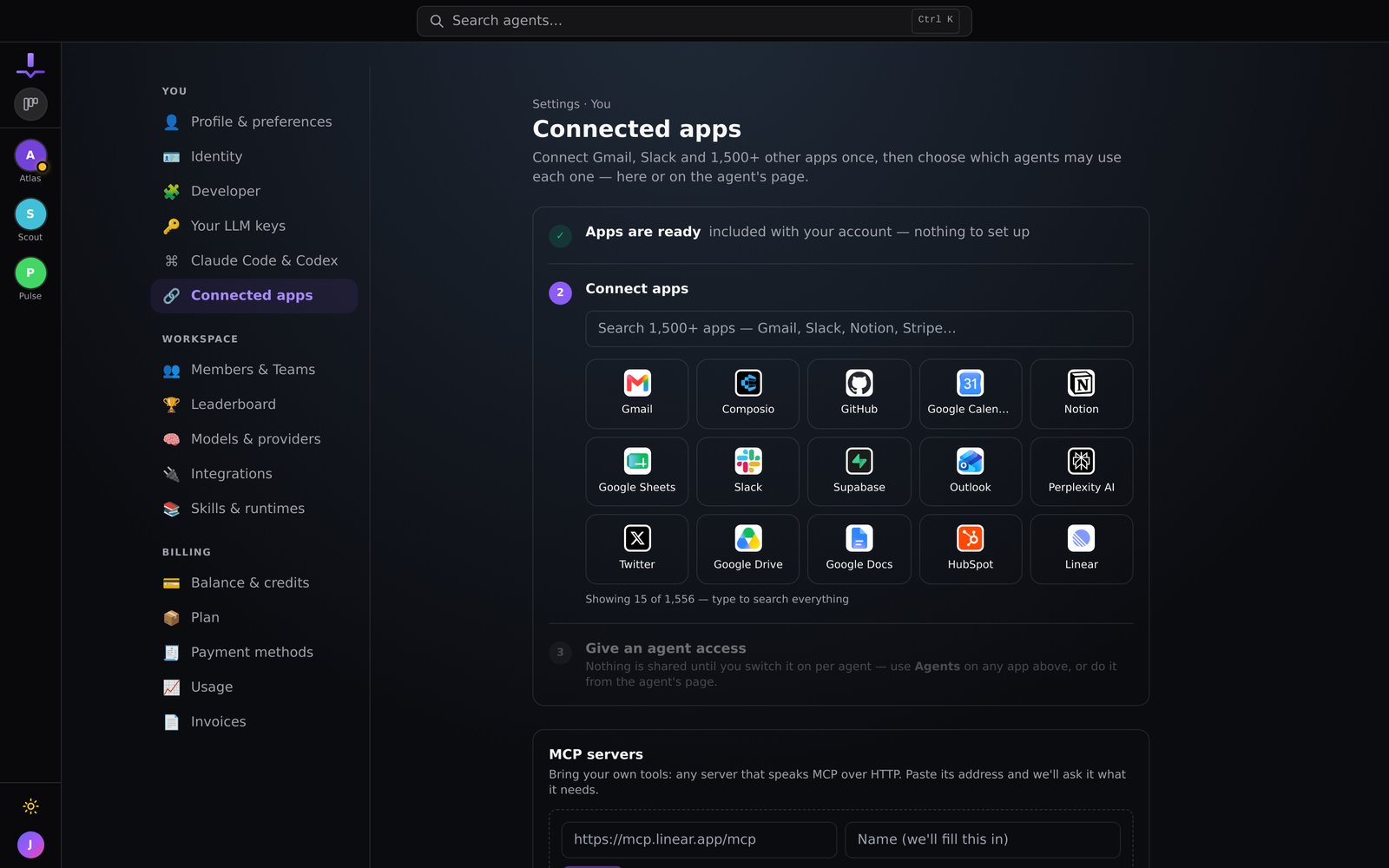Go to Identity settings
Image resolution: width=1389 pixels, height=868 pixels.
[x=253, y=157]
